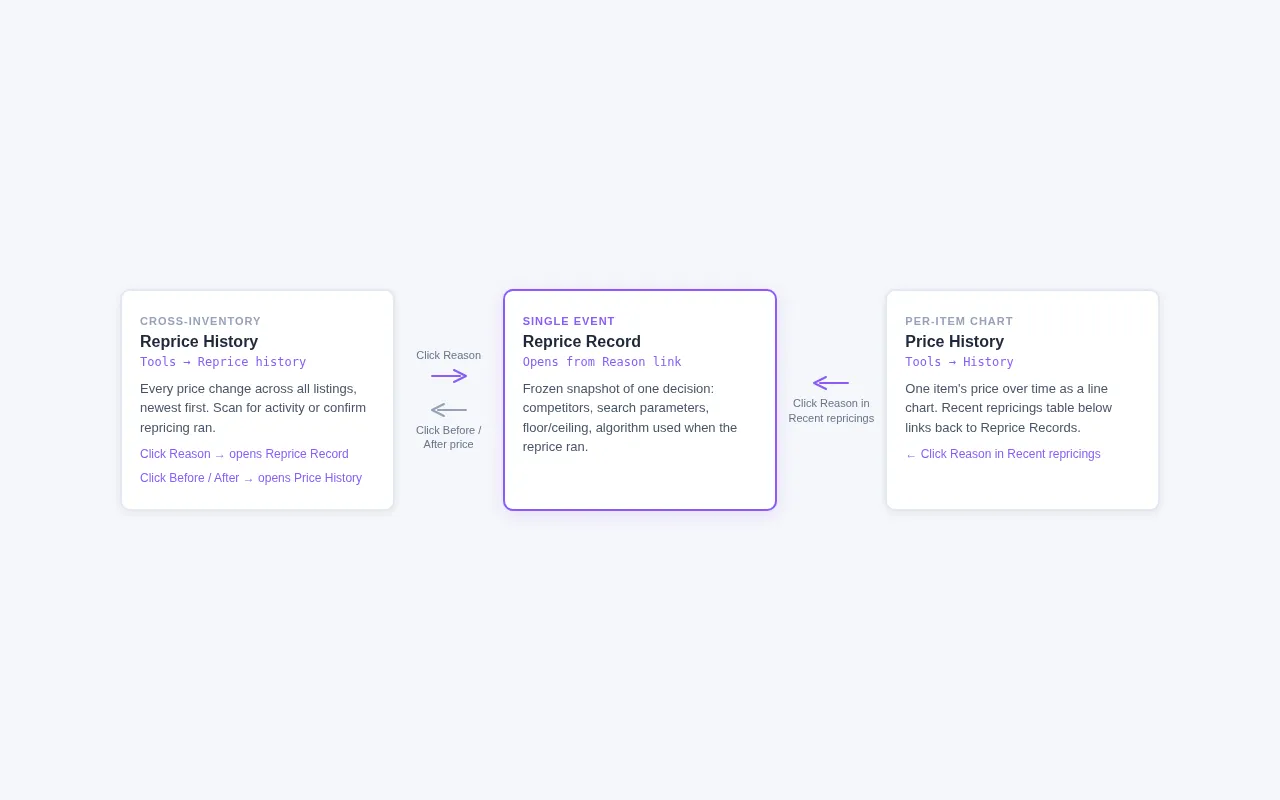This screenshot has width=1280, height=800.
Task: Click the Opens from Reason link subtitle
Action: coord(602,362)
